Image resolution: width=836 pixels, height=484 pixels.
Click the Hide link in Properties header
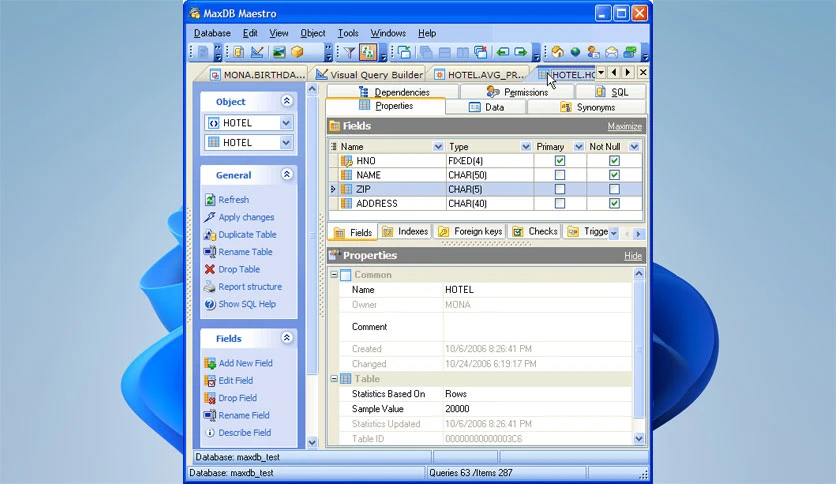click(x=633, y=256)
